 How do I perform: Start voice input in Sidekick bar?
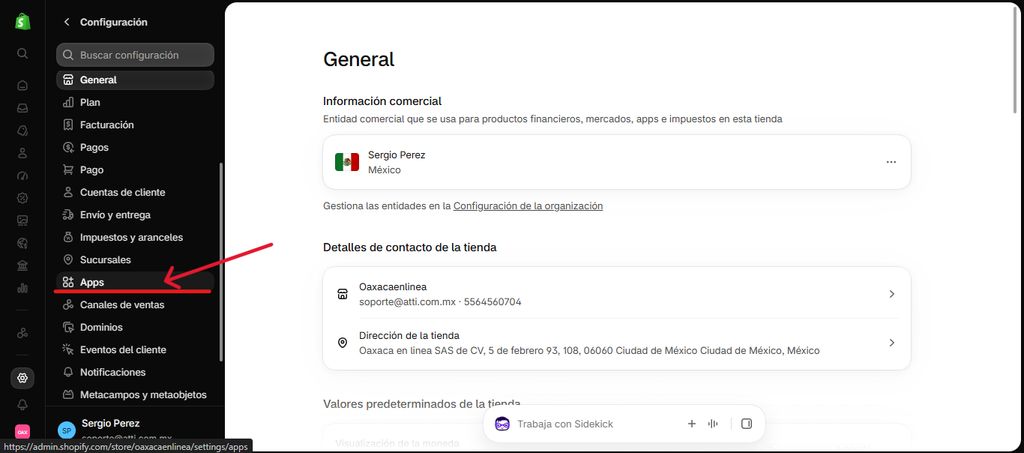712,424
